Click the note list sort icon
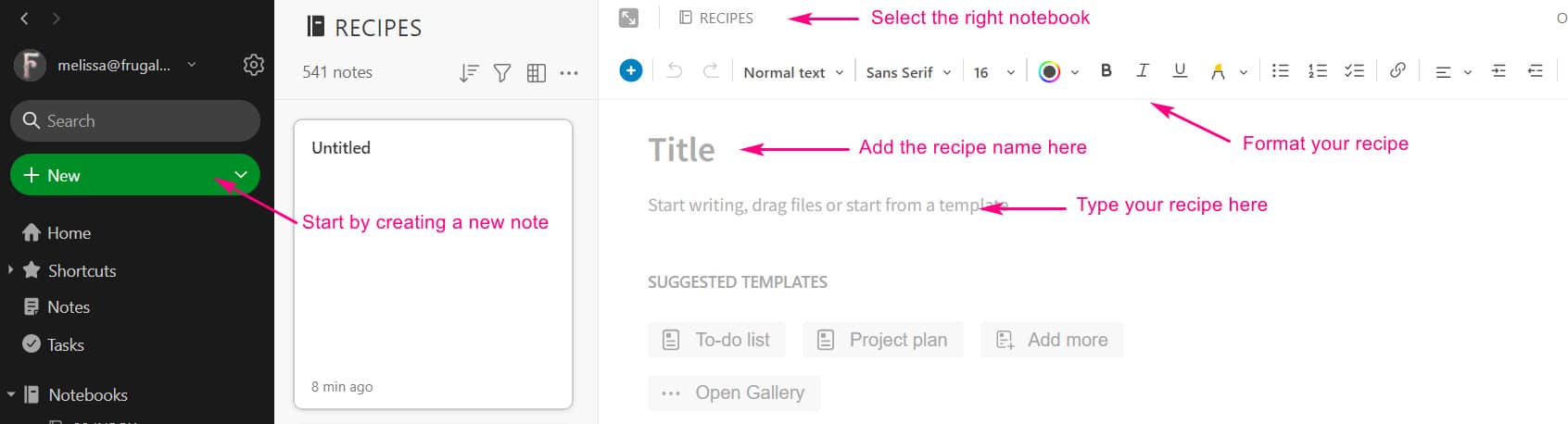Screen dimensions: 1568x424 [x=469, y=72]
